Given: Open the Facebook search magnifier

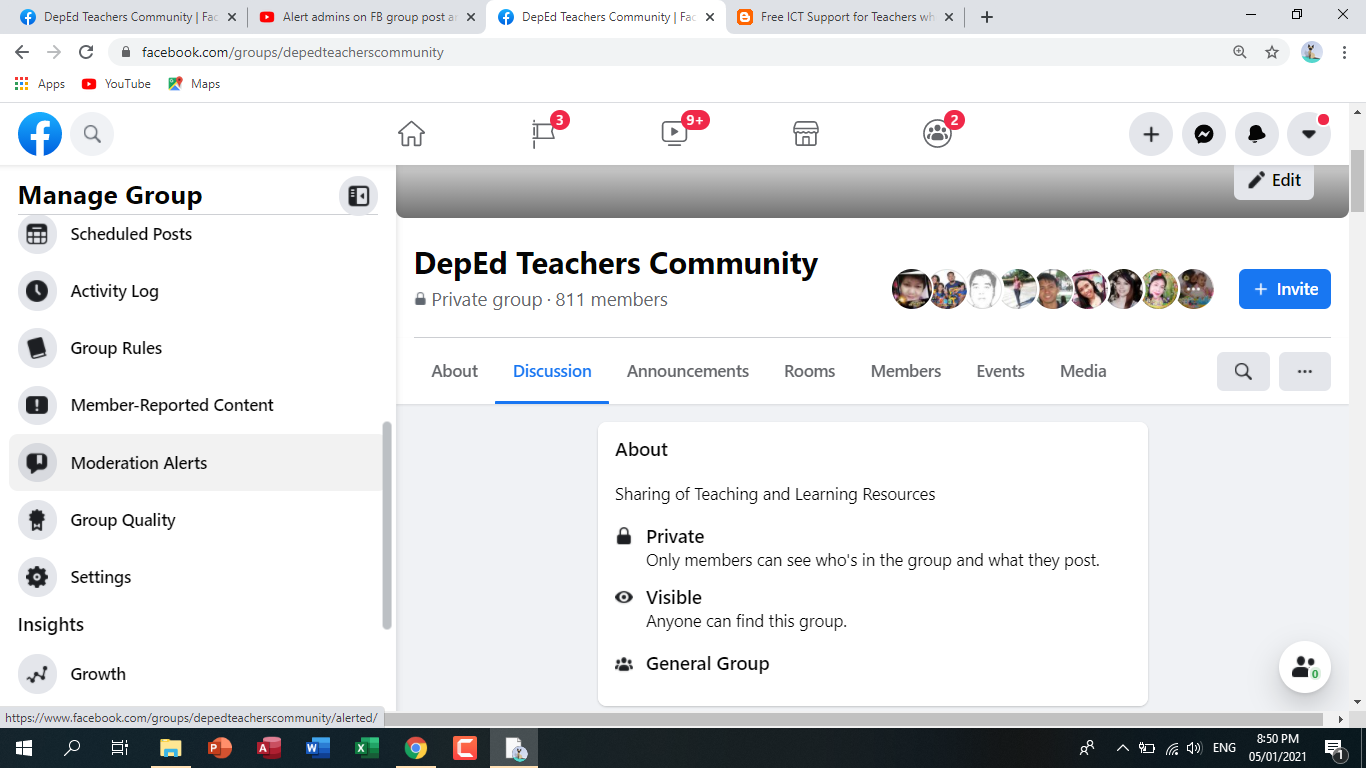Looking at the screenshot, I should (x=92, y=134).
